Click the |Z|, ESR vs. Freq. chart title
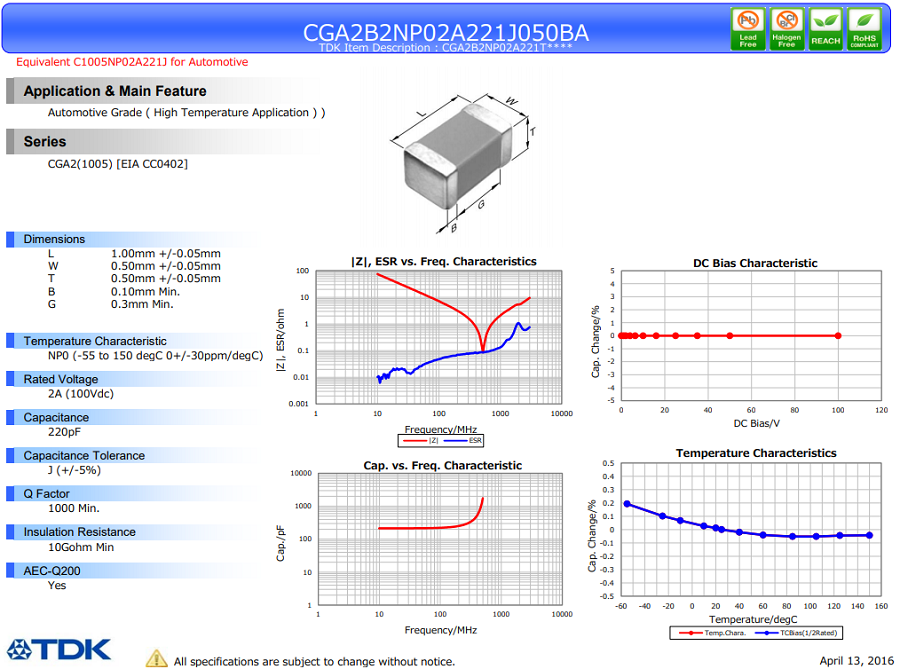900x669 pixels. (444, 262)
